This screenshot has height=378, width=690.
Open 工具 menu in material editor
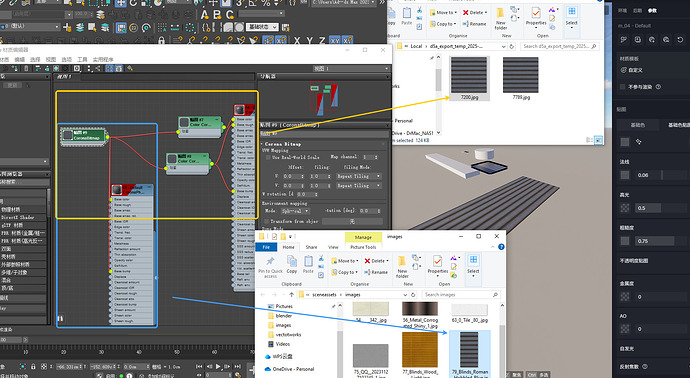pos(82,59)
